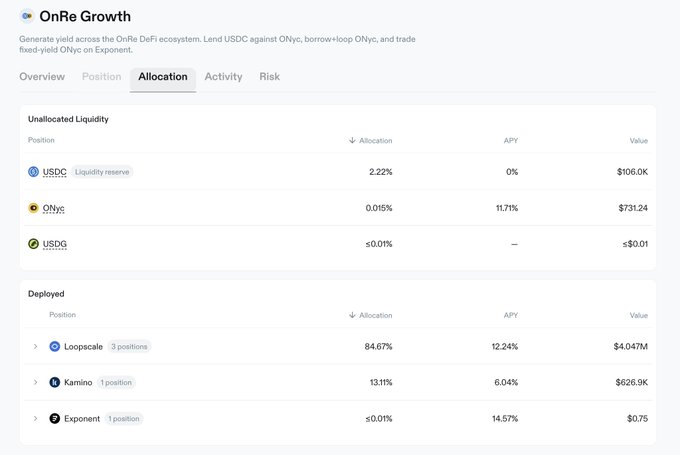Screen dimensions: 680x455
Task: Click the Kamino APY 6.04%
Action: (506, 382)
